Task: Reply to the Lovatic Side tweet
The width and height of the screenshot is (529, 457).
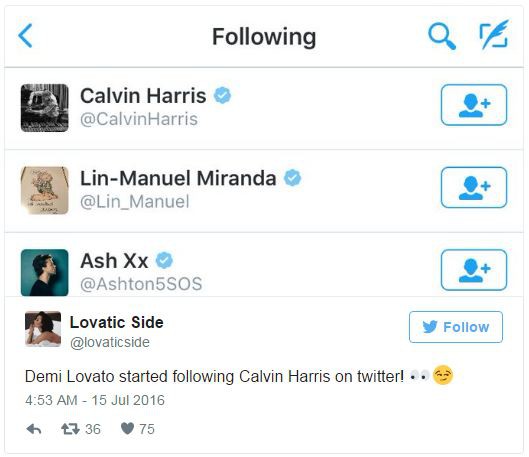Action: pos(34,429)
